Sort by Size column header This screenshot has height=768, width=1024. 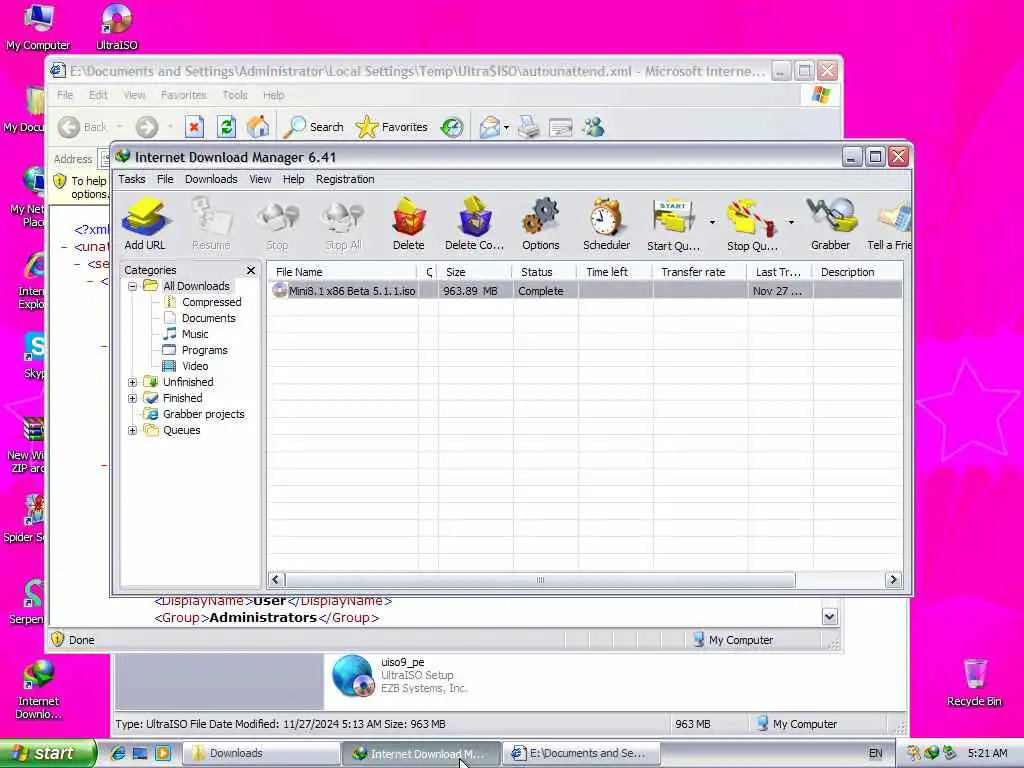click(x=475, y=272)
